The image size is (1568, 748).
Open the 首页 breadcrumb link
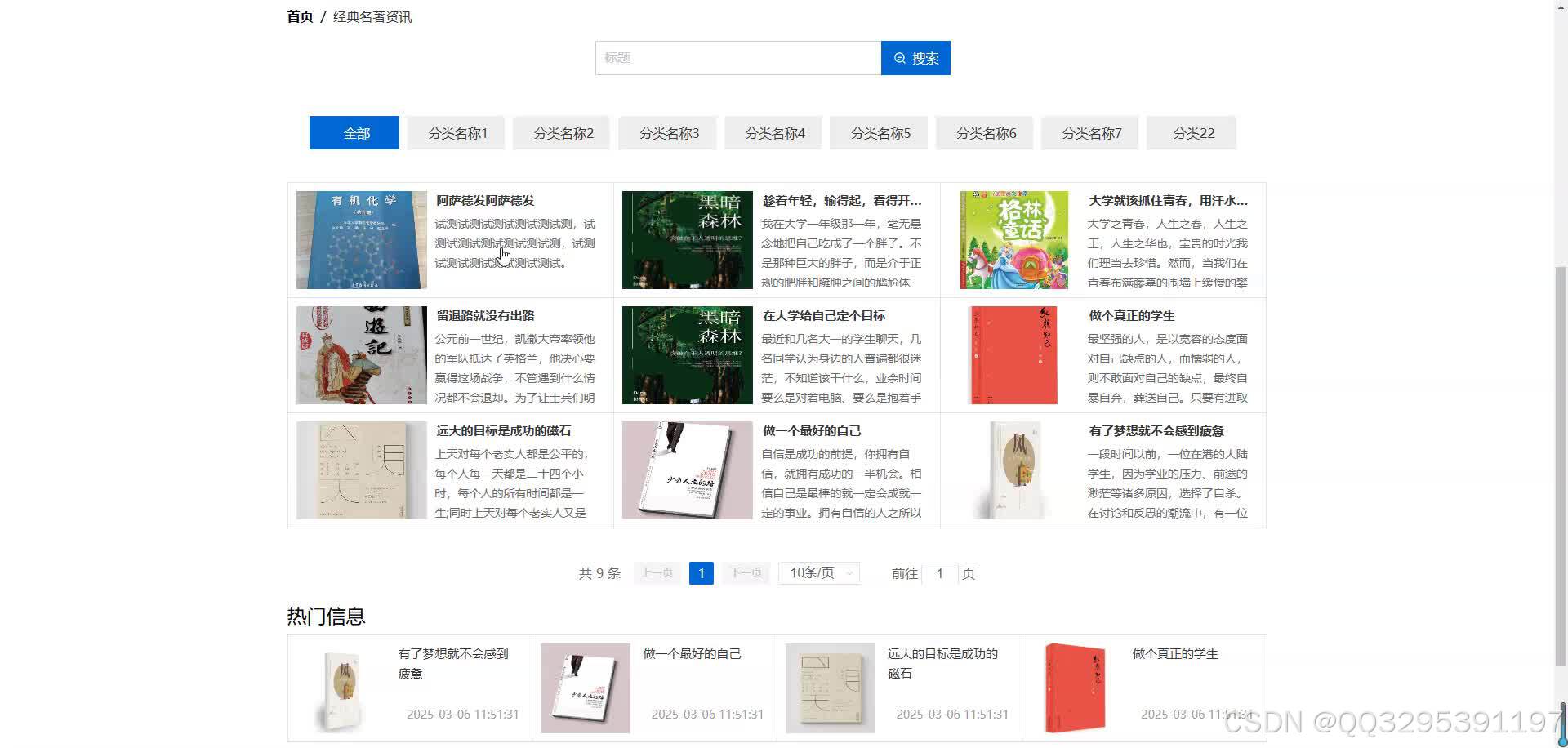coord(299,16)
